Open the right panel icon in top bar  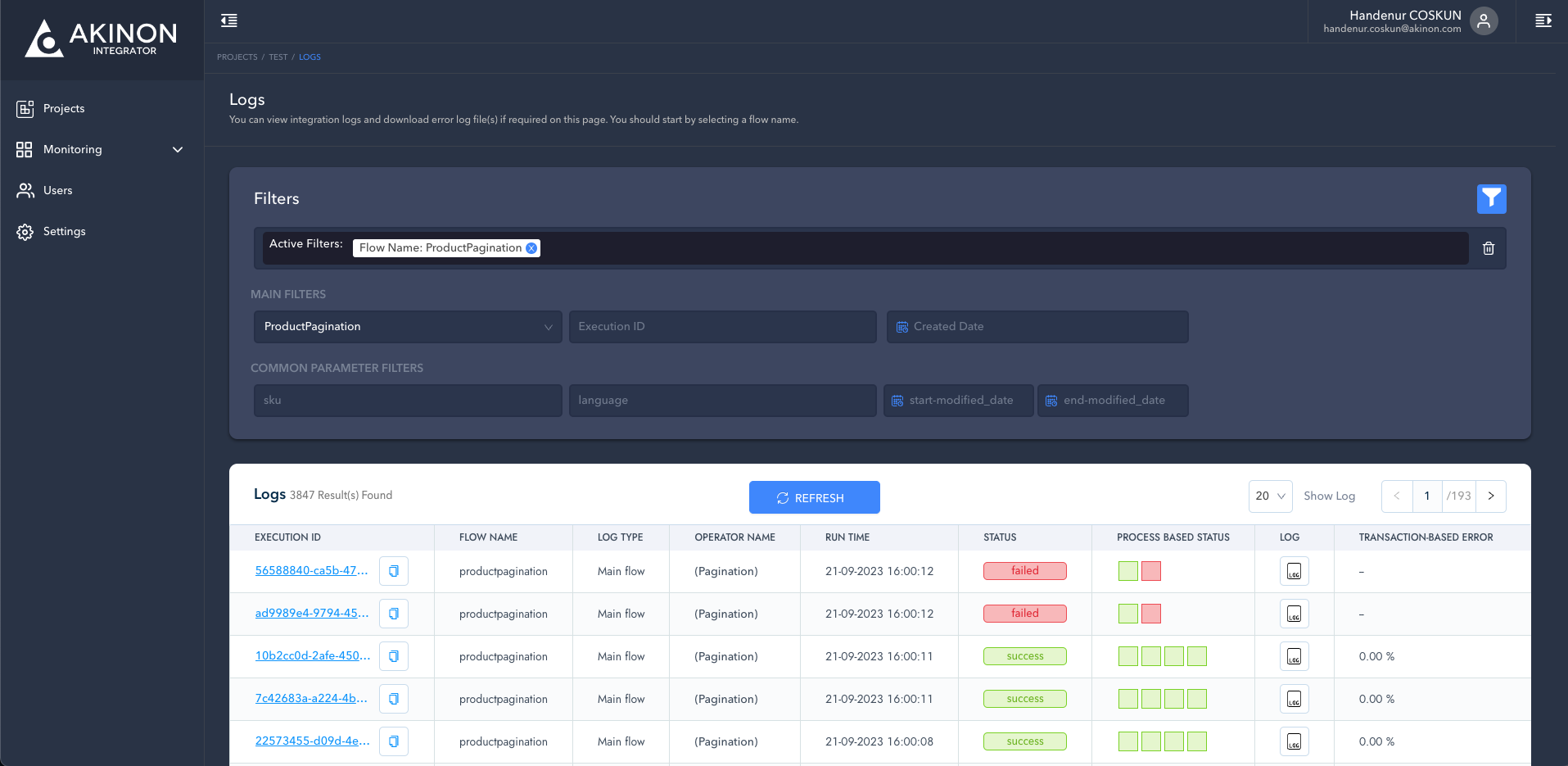coord(1543,20)
